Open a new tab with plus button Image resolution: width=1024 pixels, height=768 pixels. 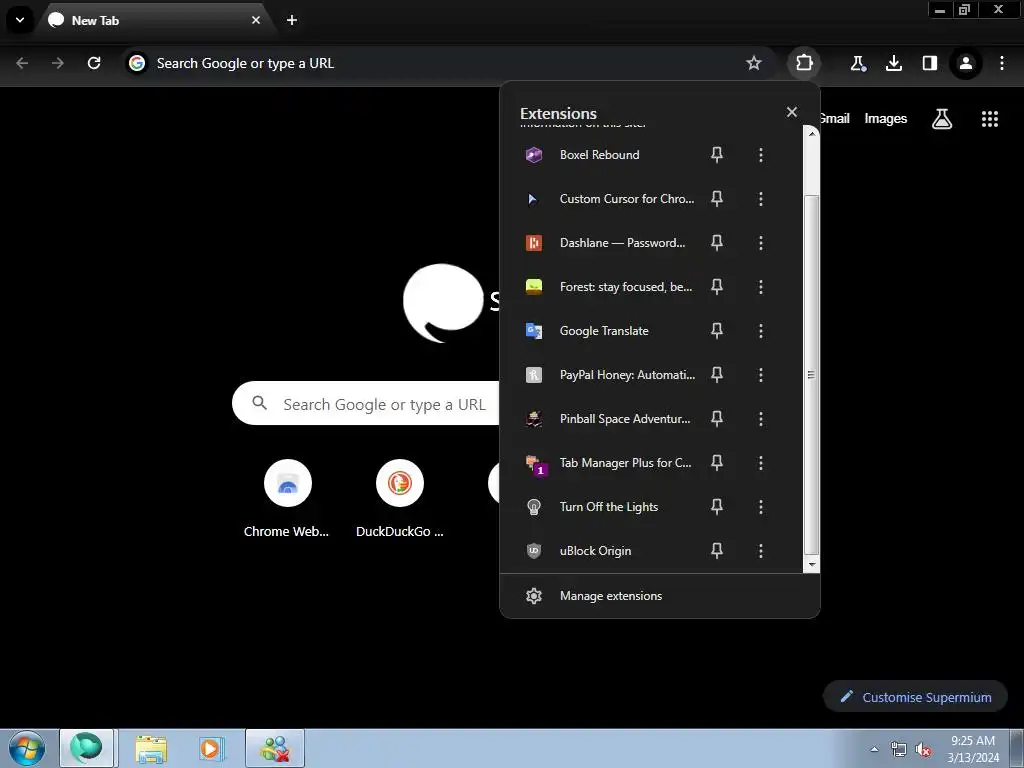[x=292, y=20]
